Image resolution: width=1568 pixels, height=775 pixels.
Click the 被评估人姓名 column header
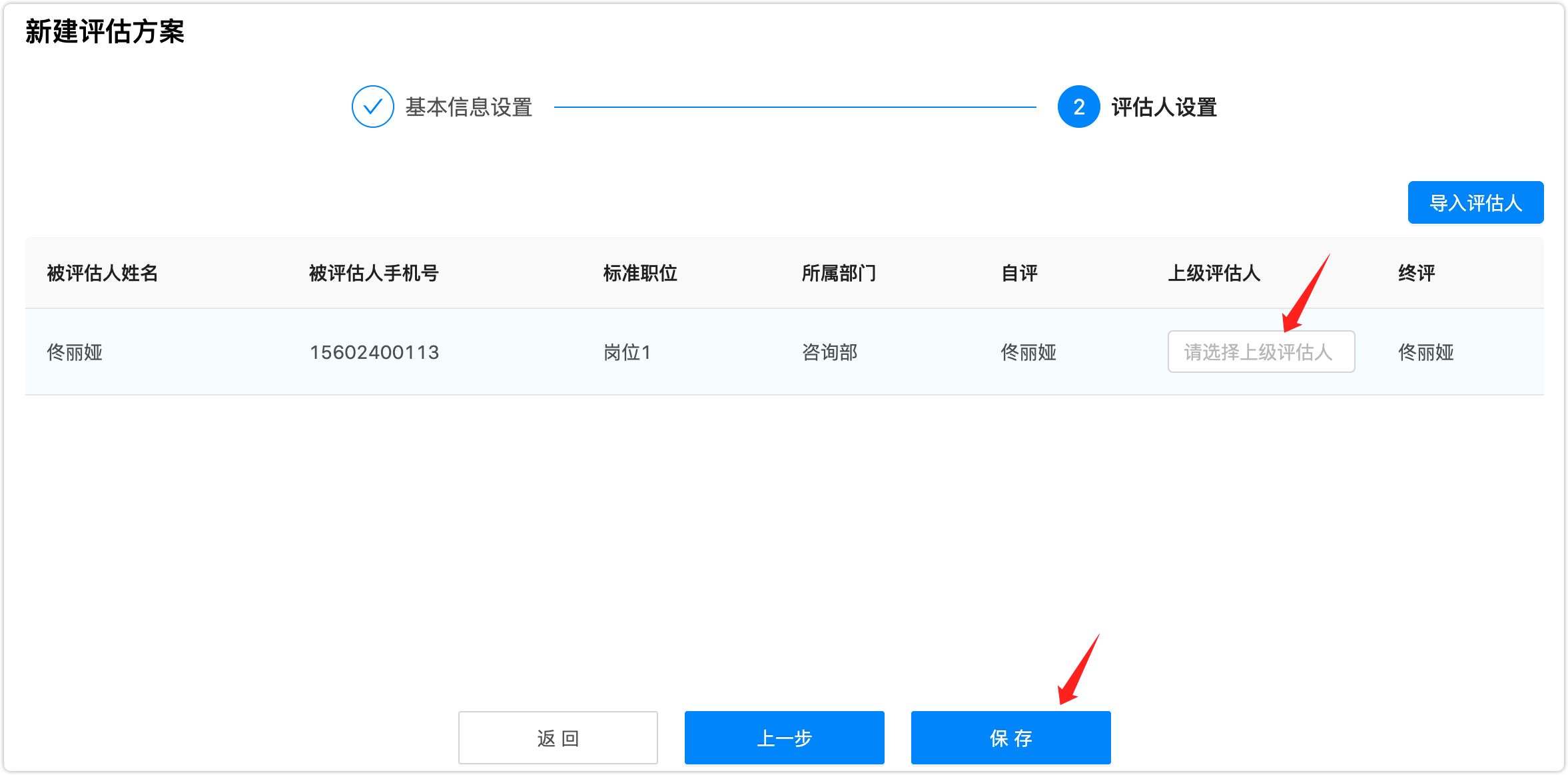point(102,273)
